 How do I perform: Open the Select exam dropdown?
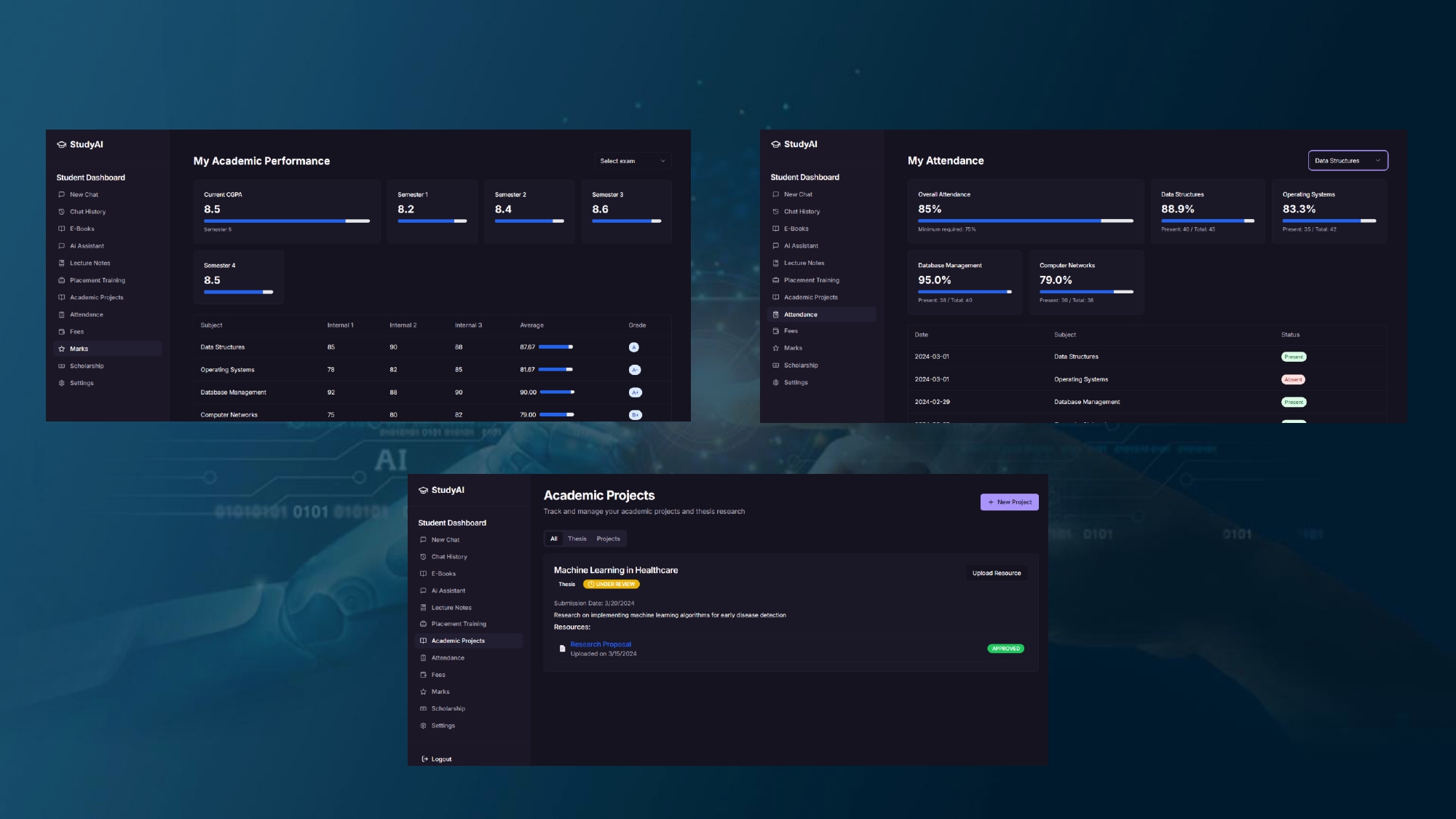(x=632, y=161)
